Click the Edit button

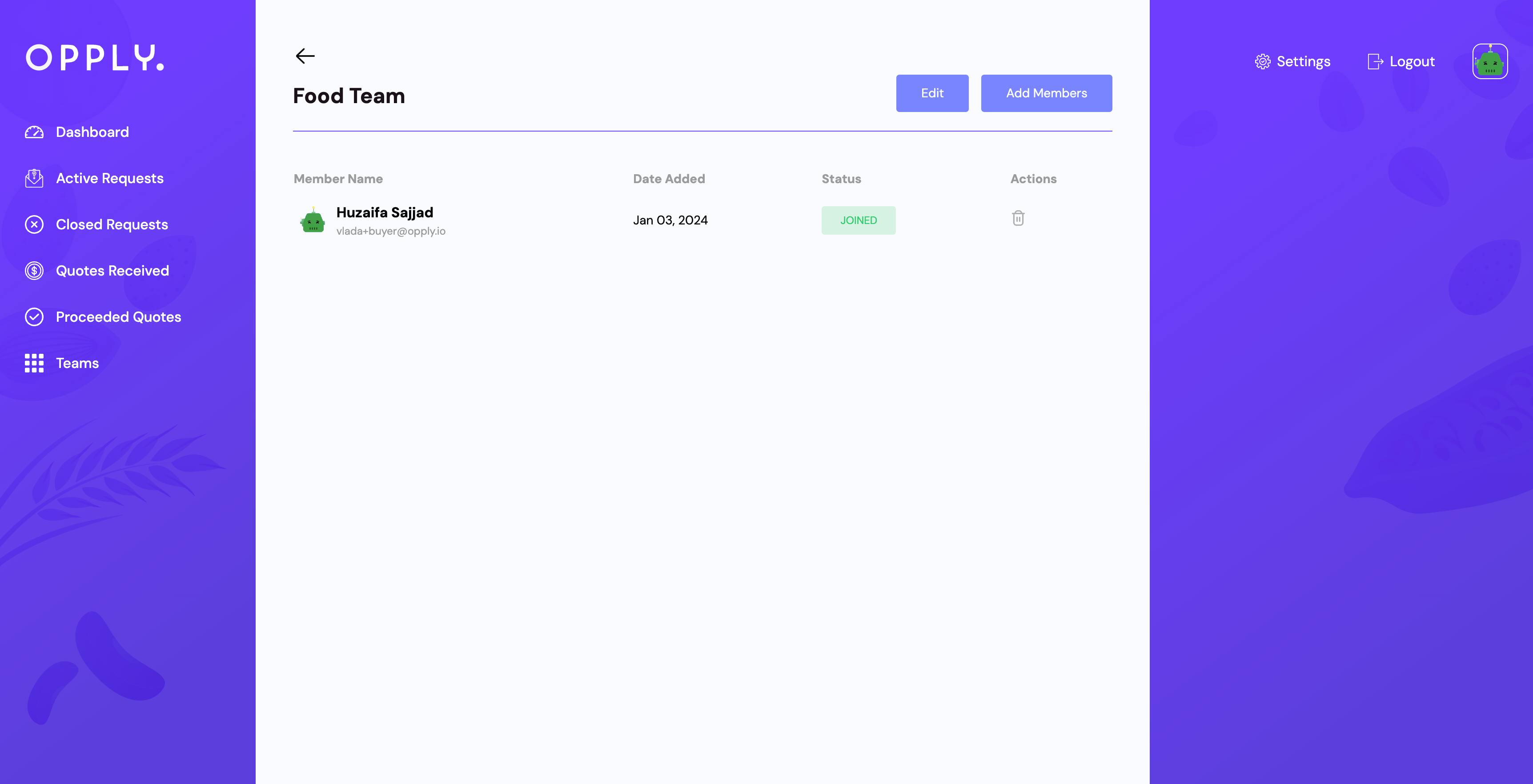(932, 93)
